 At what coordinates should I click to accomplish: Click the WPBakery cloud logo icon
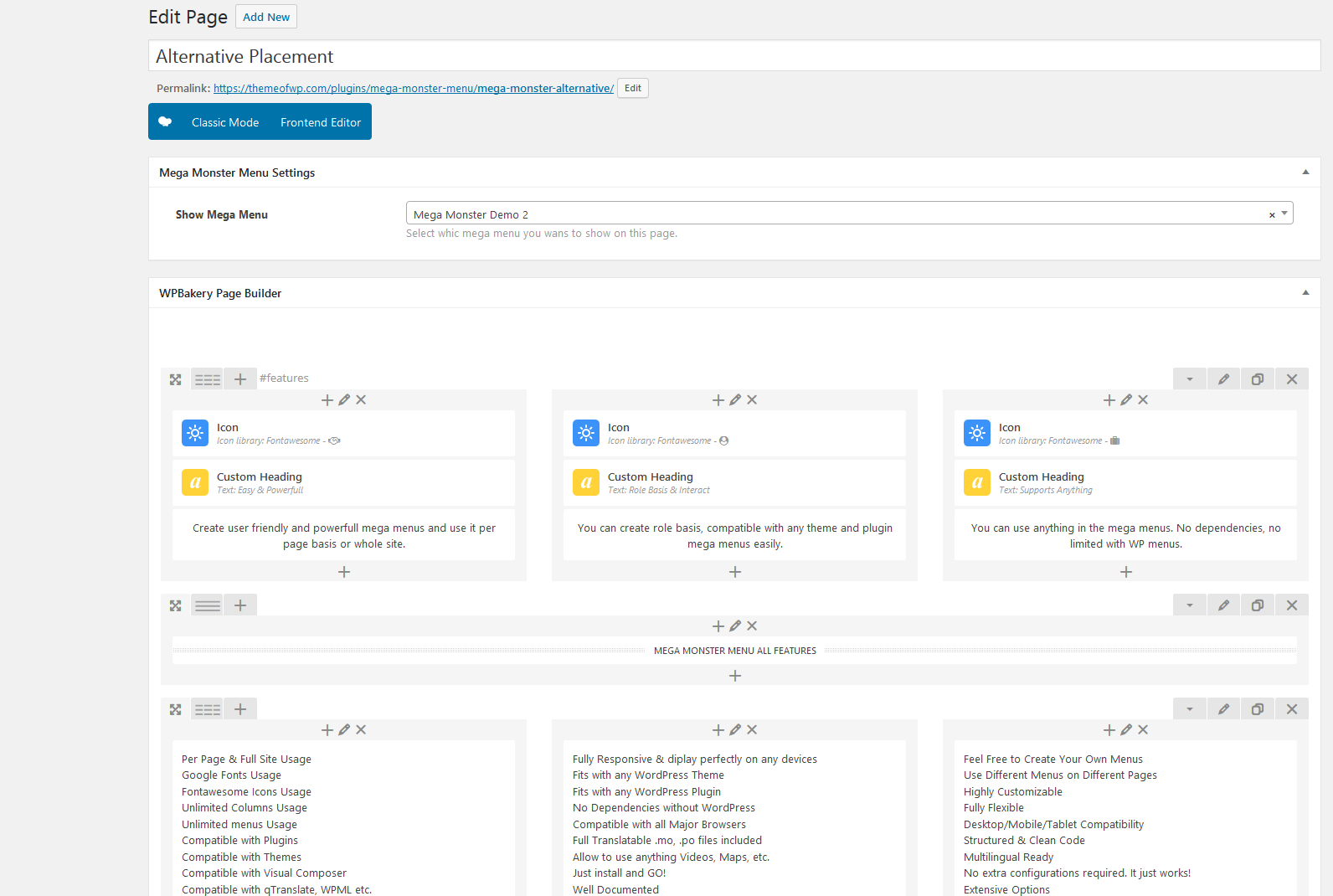coord(165,121)
